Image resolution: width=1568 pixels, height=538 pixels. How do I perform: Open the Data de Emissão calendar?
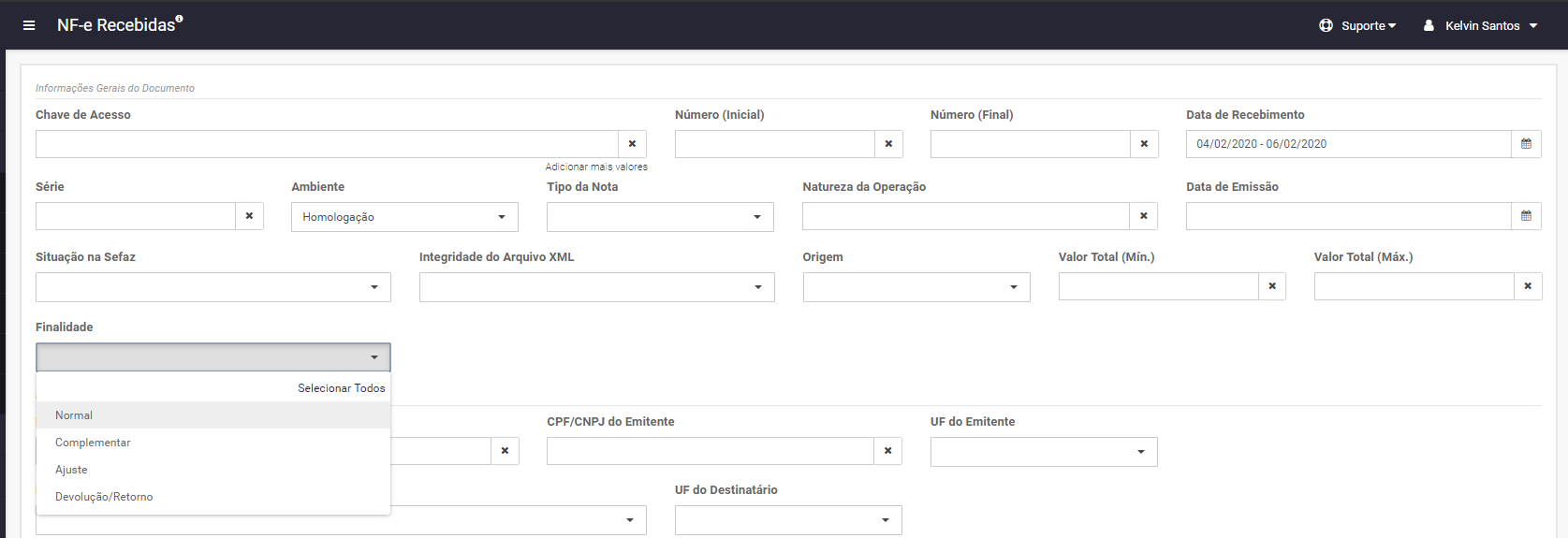pyautogui.click(x=1526, y=216)
